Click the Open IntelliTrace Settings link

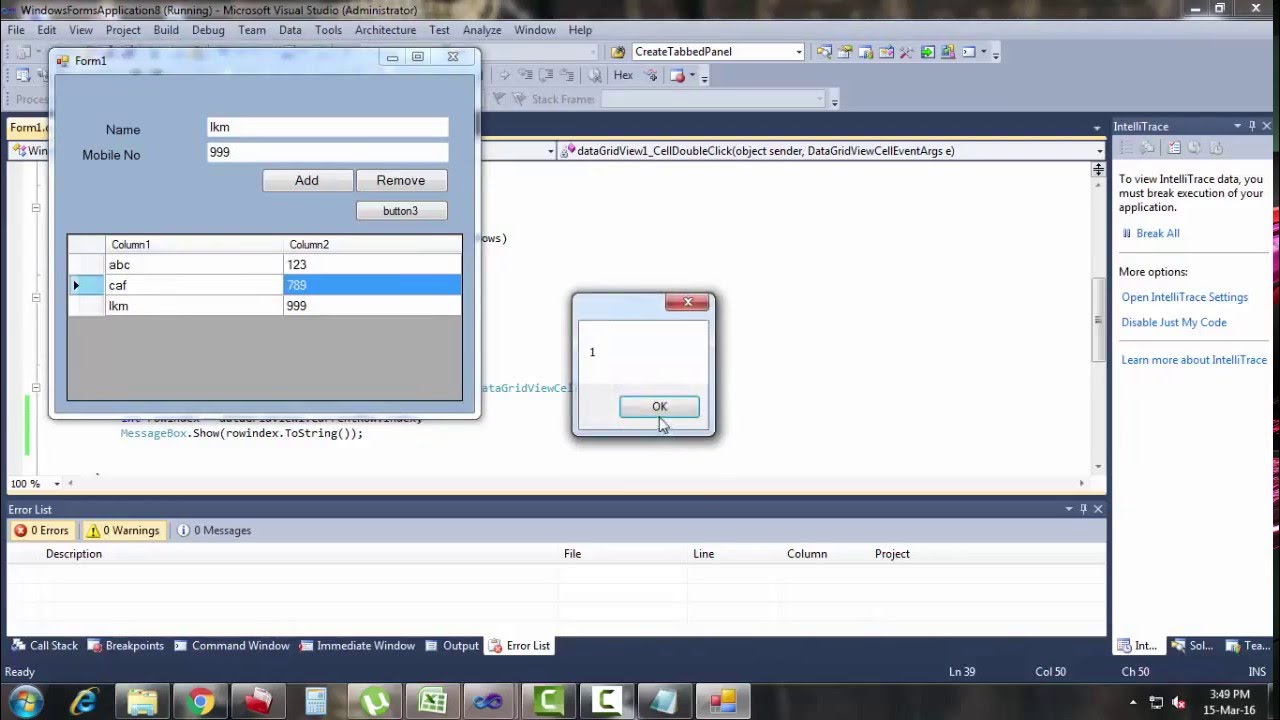(1184, 297)
